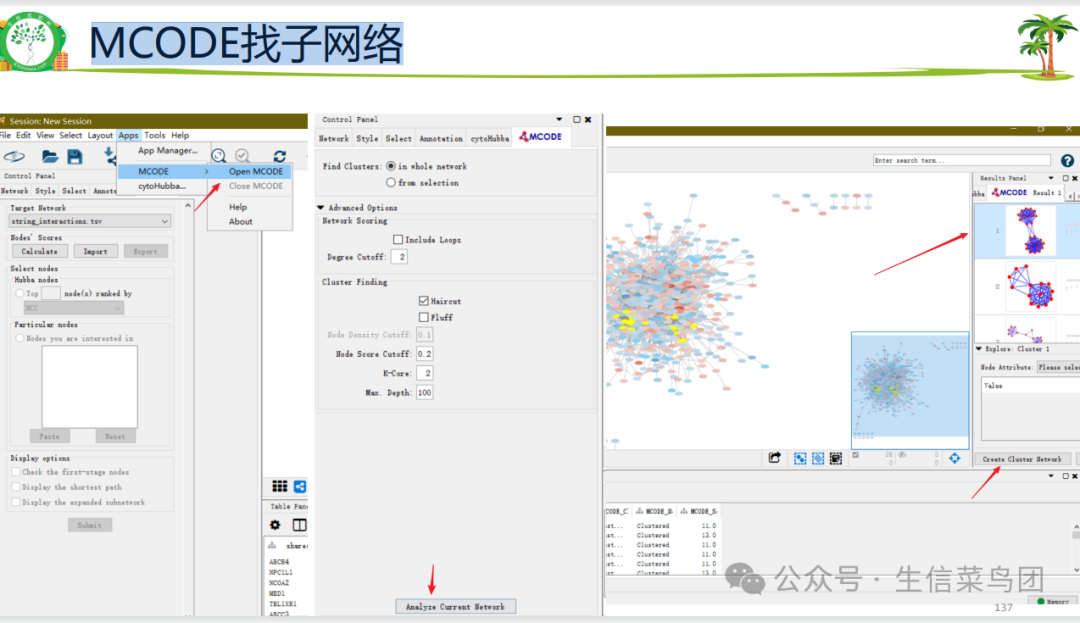Open the MCC ranking method dropdown

click(x=74, y=308)
